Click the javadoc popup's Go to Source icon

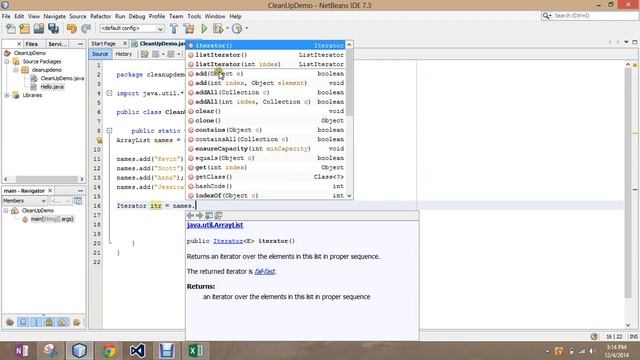(x=218, y=216)
